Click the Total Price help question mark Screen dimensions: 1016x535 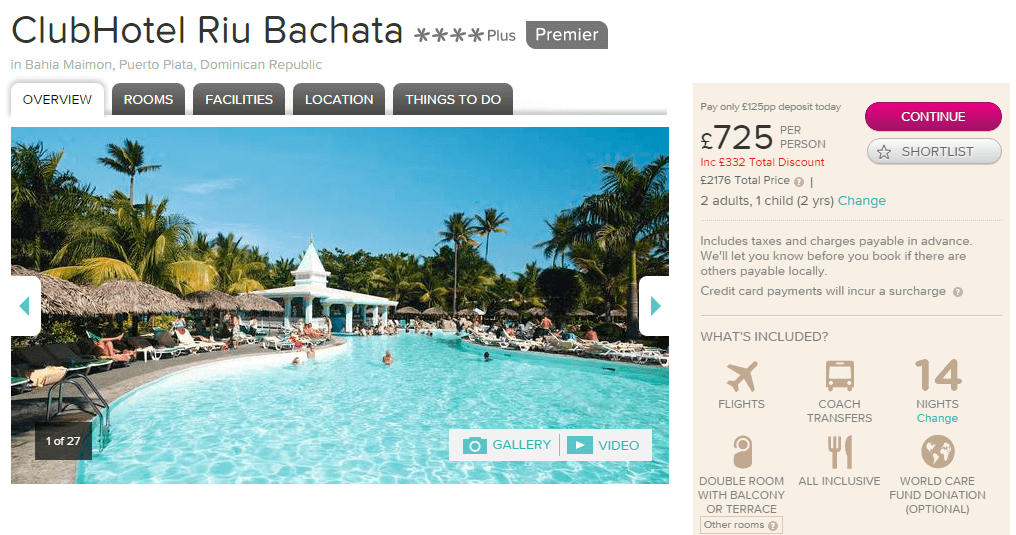click(799, 182)
